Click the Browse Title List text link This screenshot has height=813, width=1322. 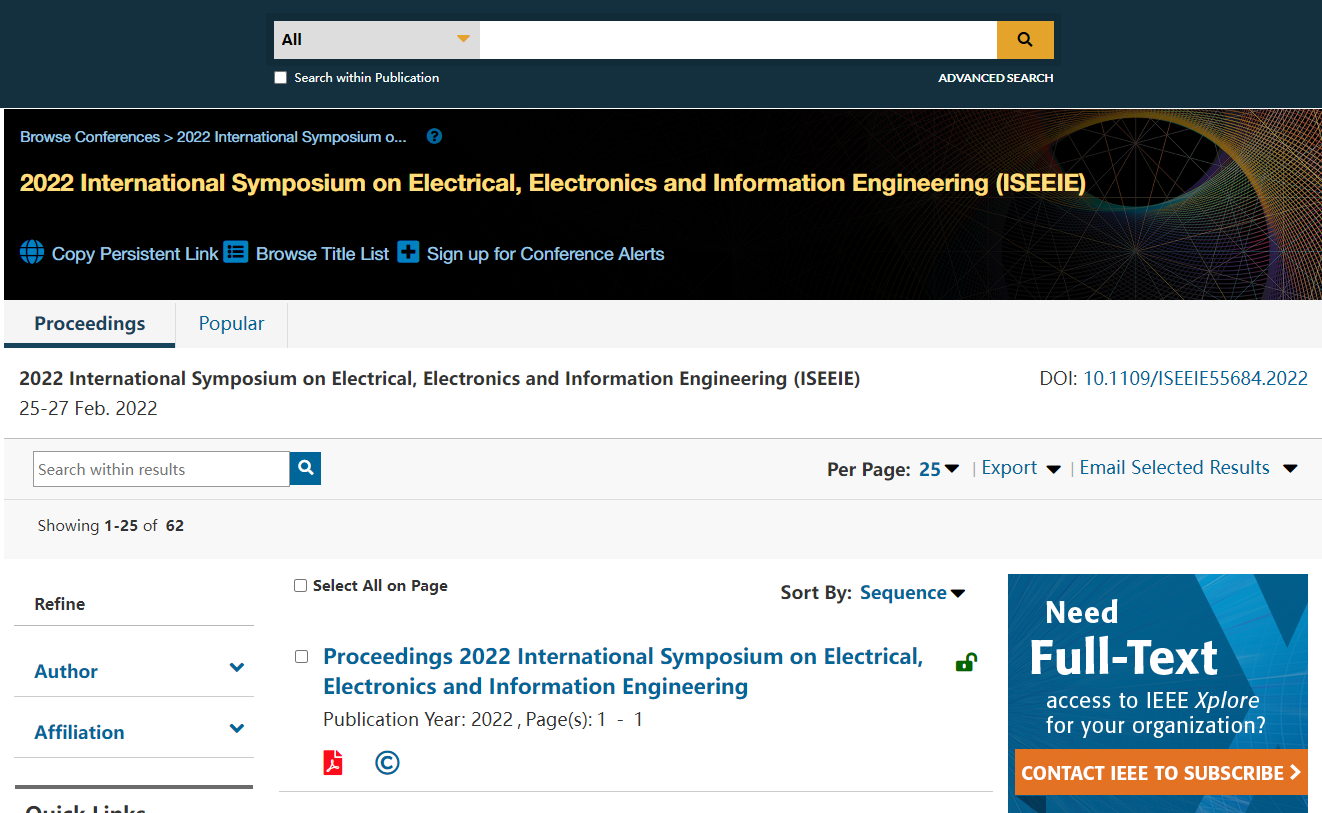point(322,254)
